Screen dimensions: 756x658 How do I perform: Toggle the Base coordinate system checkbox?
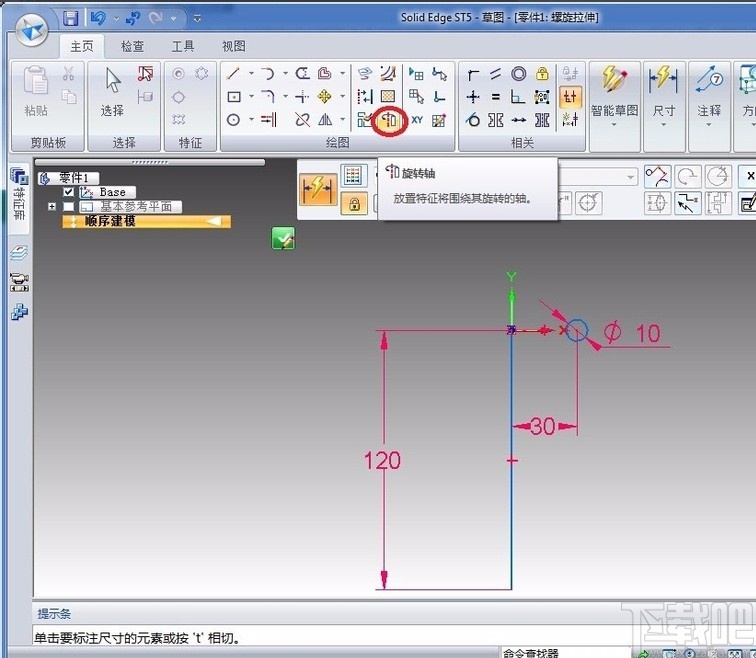[x=69, y=192]
